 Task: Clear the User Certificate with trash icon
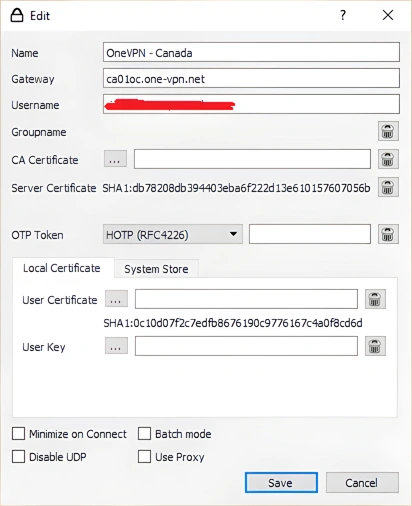pos(375,299)
